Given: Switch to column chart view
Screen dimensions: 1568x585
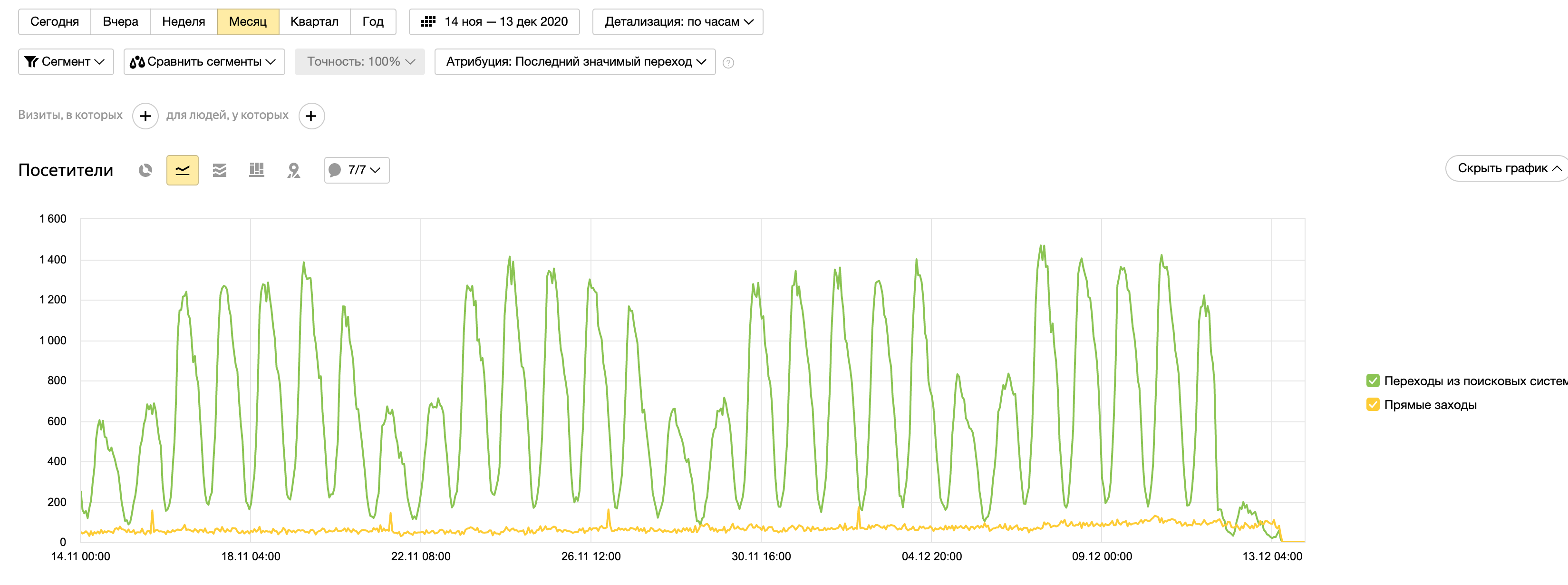Looking at the screenshot, I should (x=257, y=170).
